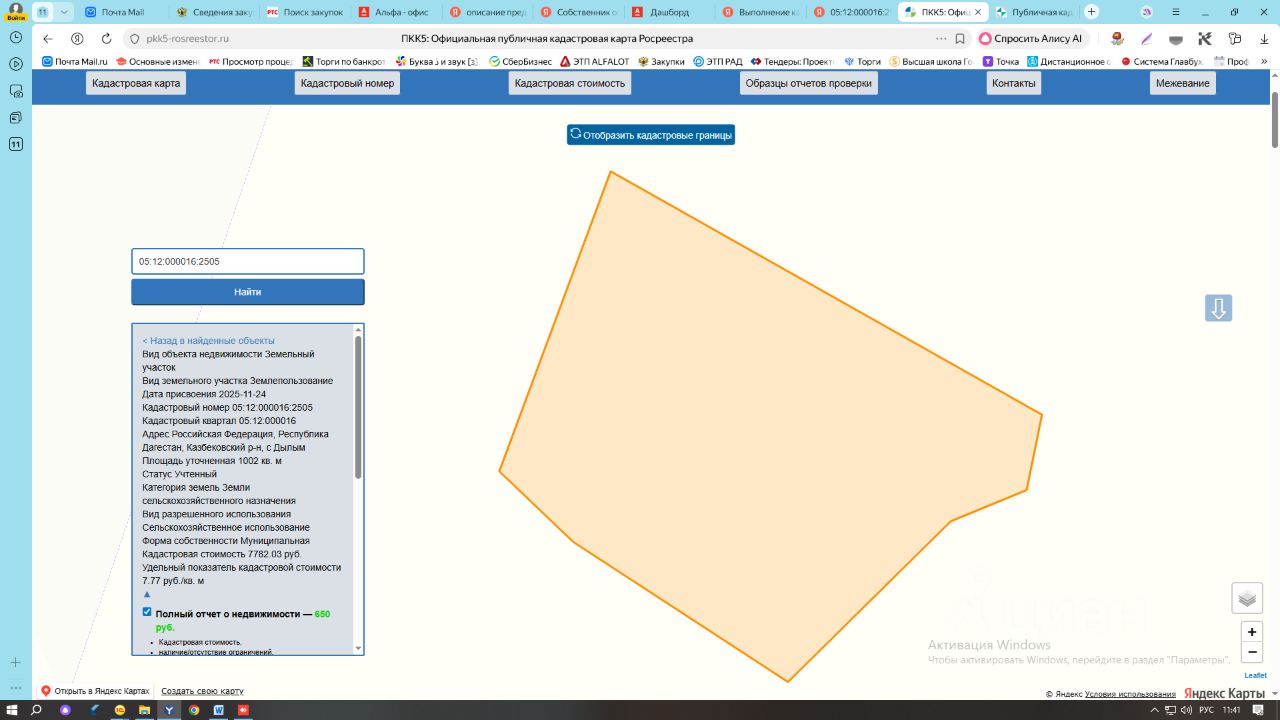This screenshot has height=720, width=1280.
Task: Open the Кадастровая стоимость menu item
Action: point(570,83)
